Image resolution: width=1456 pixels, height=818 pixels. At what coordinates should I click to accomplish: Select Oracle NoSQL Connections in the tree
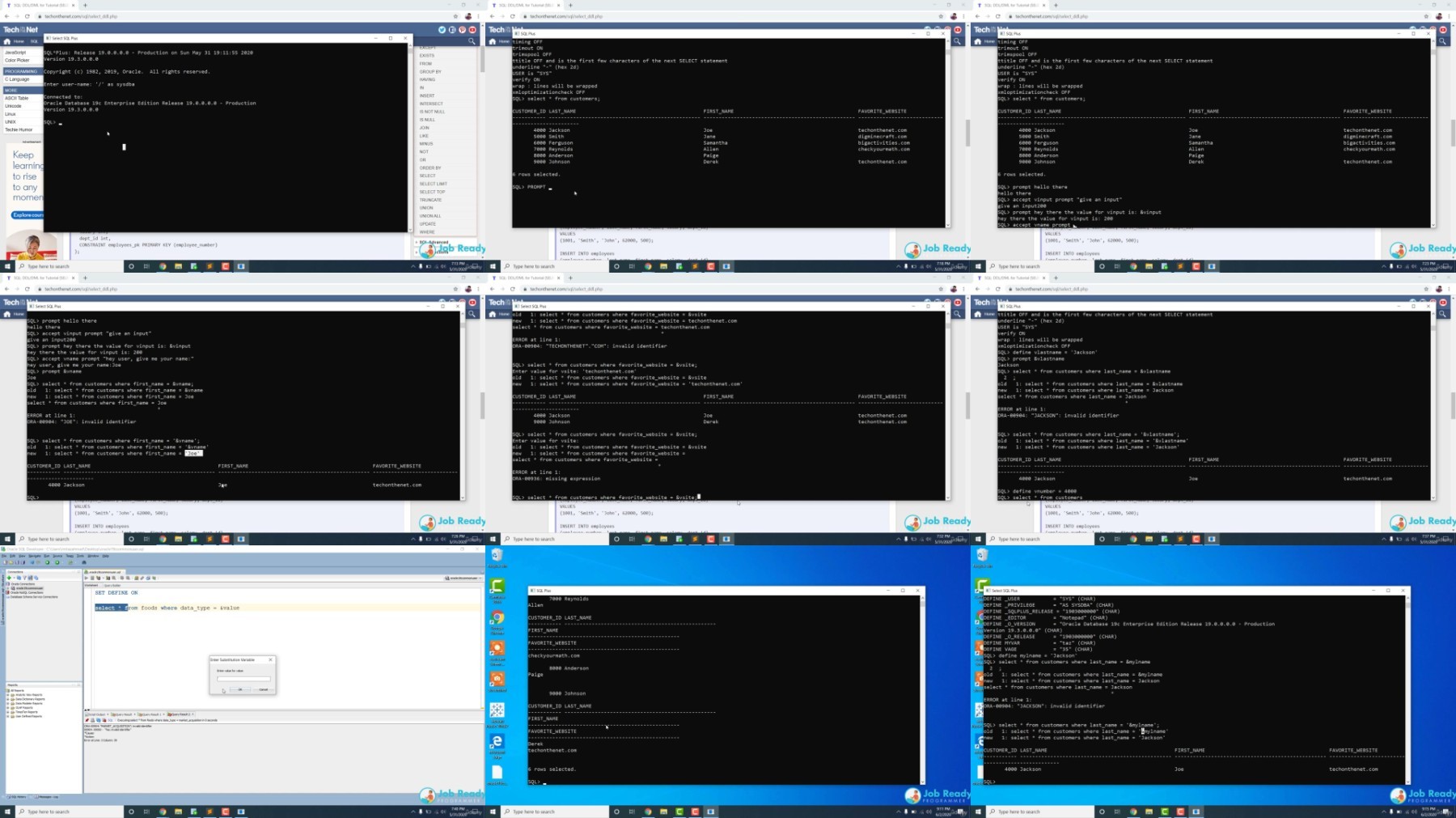point(27,592)
